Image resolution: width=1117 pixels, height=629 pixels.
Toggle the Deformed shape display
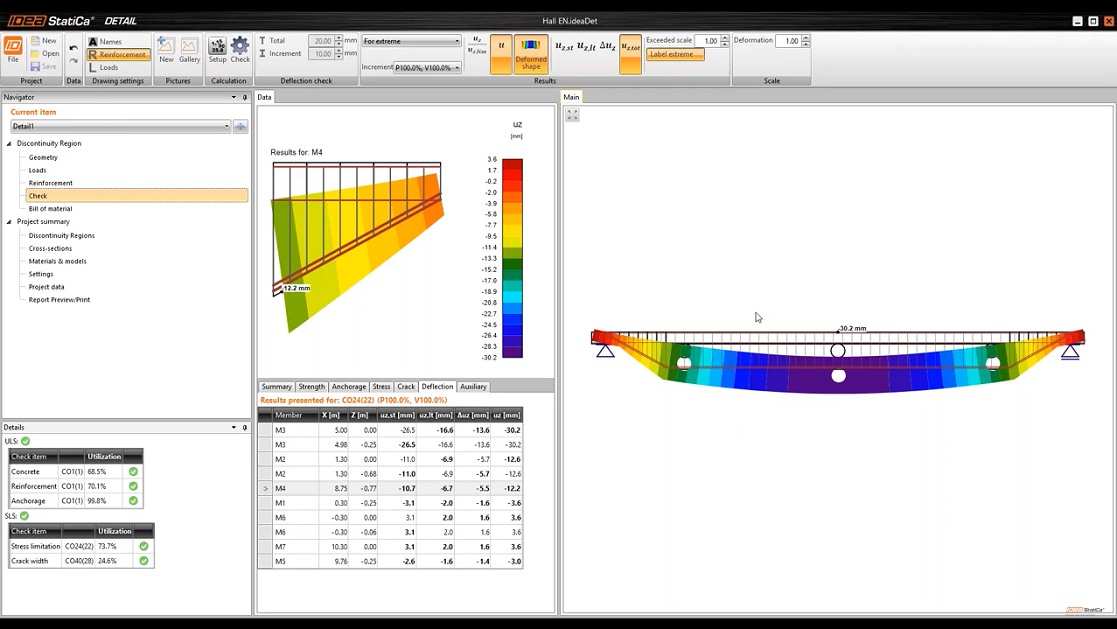tap(531, 53)
